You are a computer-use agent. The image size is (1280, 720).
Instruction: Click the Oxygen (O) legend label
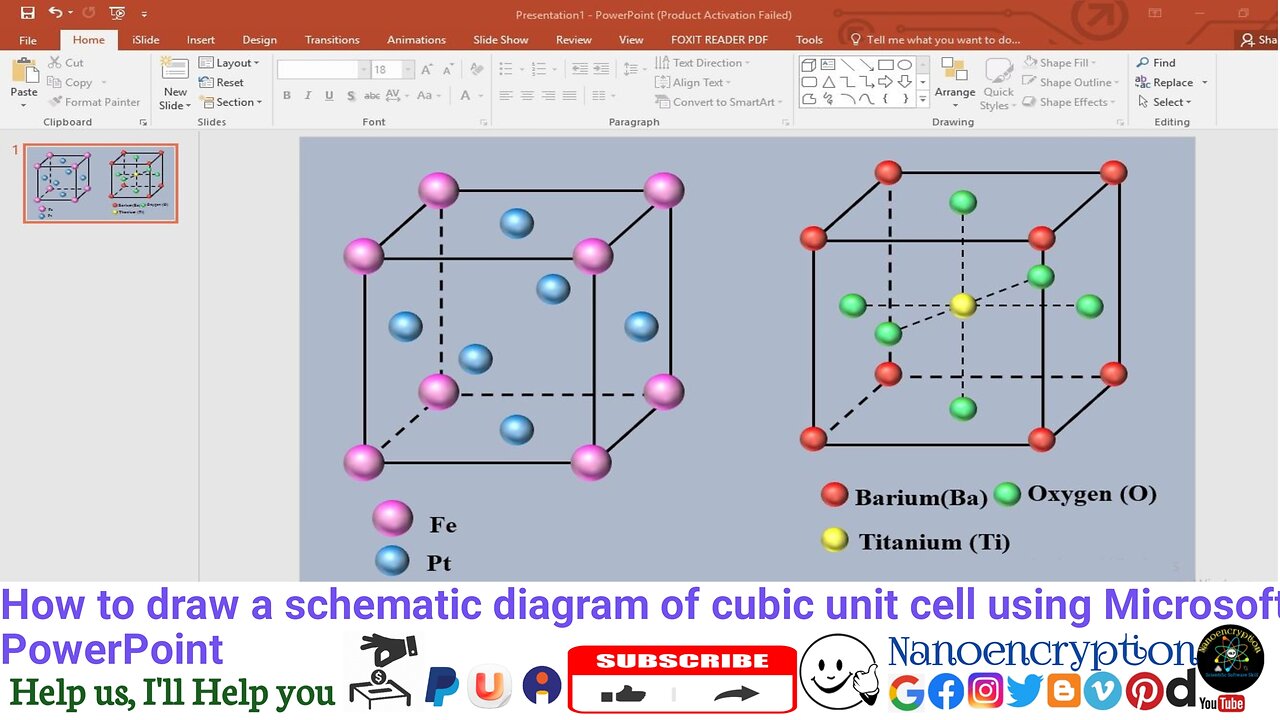pos(1092,493)
